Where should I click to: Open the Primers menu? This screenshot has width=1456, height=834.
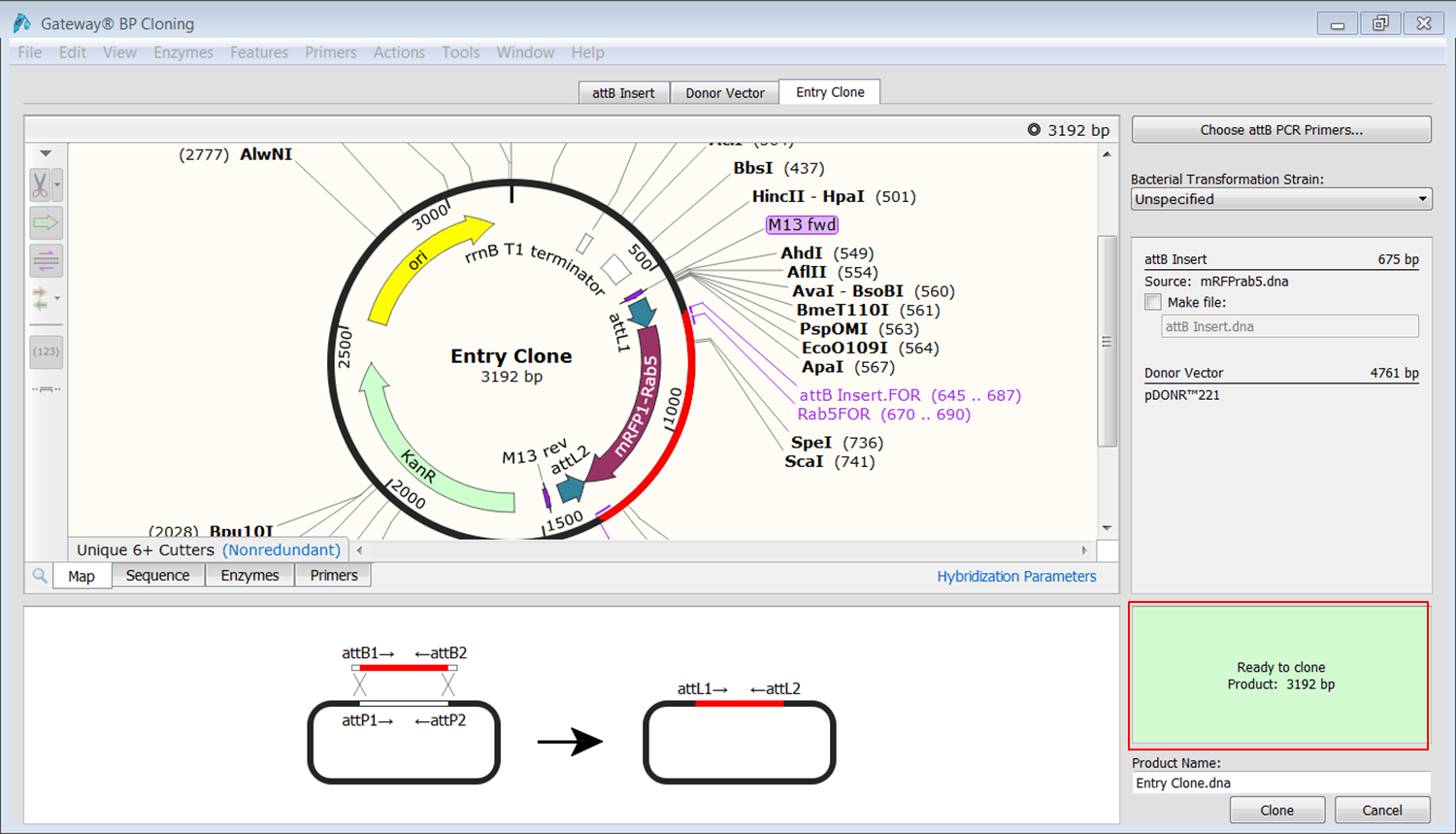331,52
